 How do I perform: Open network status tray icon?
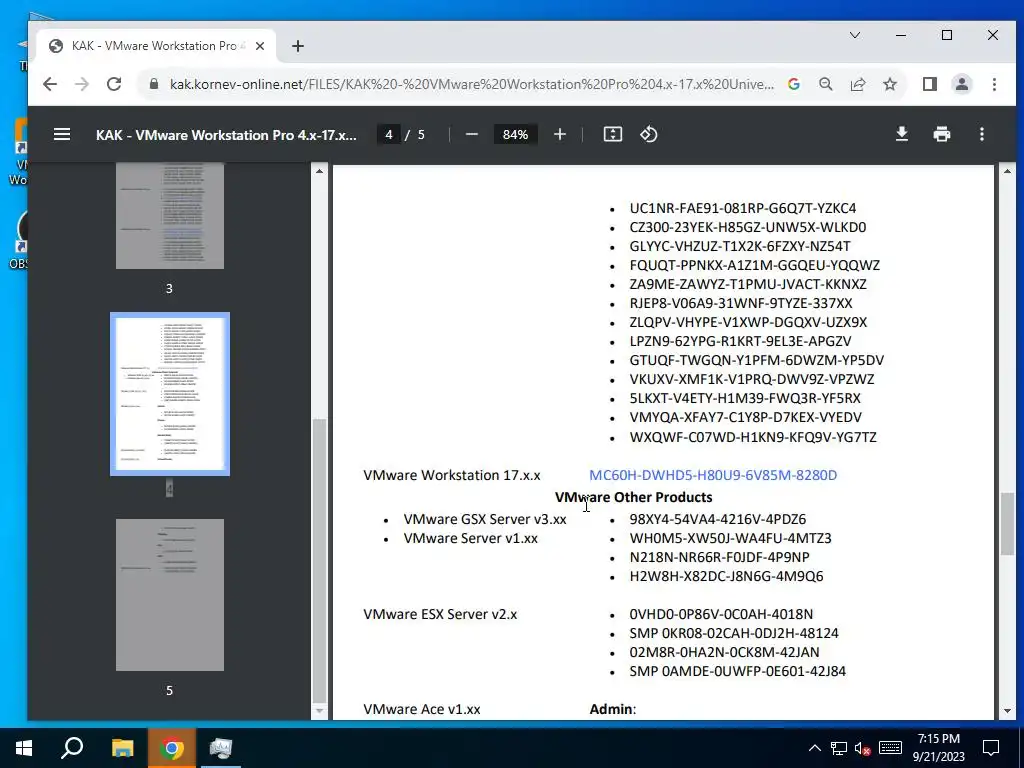click(839, 748)
